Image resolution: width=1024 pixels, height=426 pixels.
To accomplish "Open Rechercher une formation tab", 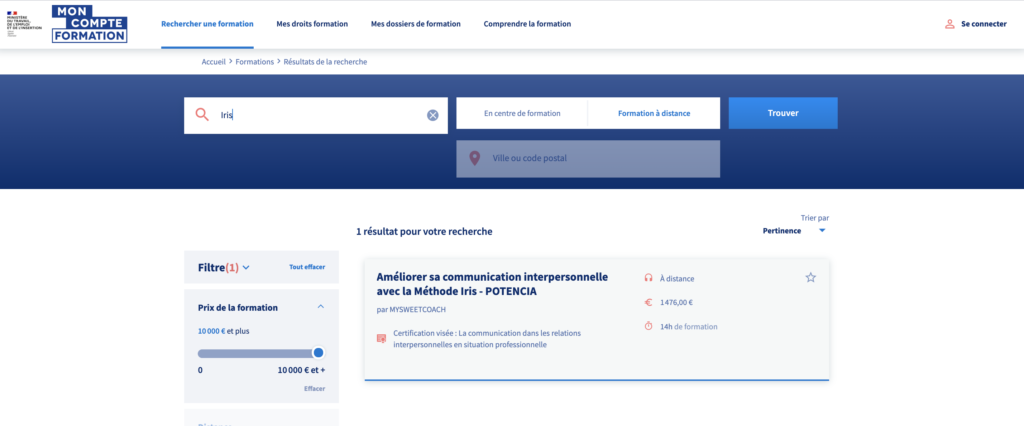I will click(x=207, y=24).
